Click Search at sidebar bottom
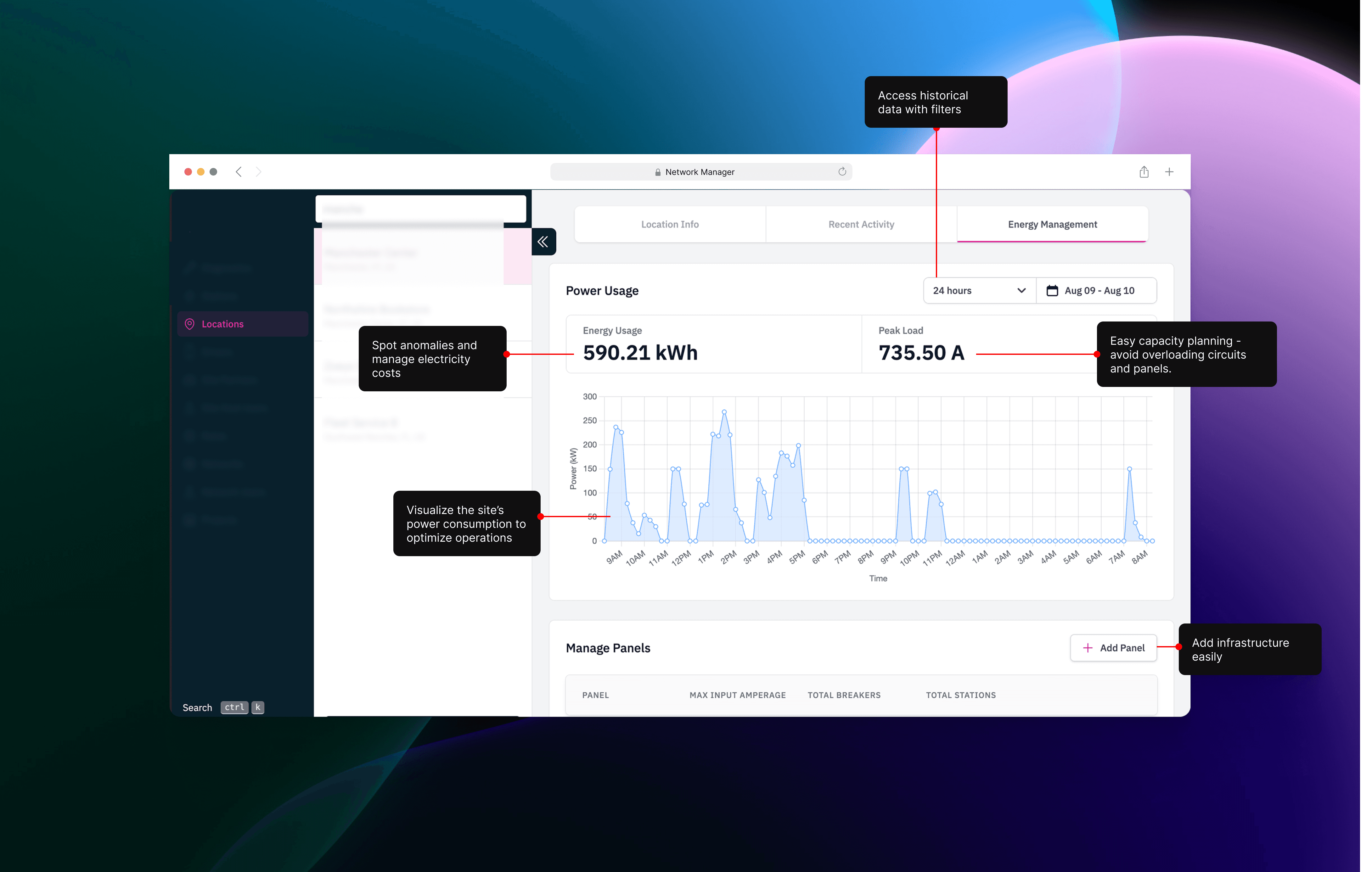Viewport: 1372px width, 872px height. tap(197, 707)
